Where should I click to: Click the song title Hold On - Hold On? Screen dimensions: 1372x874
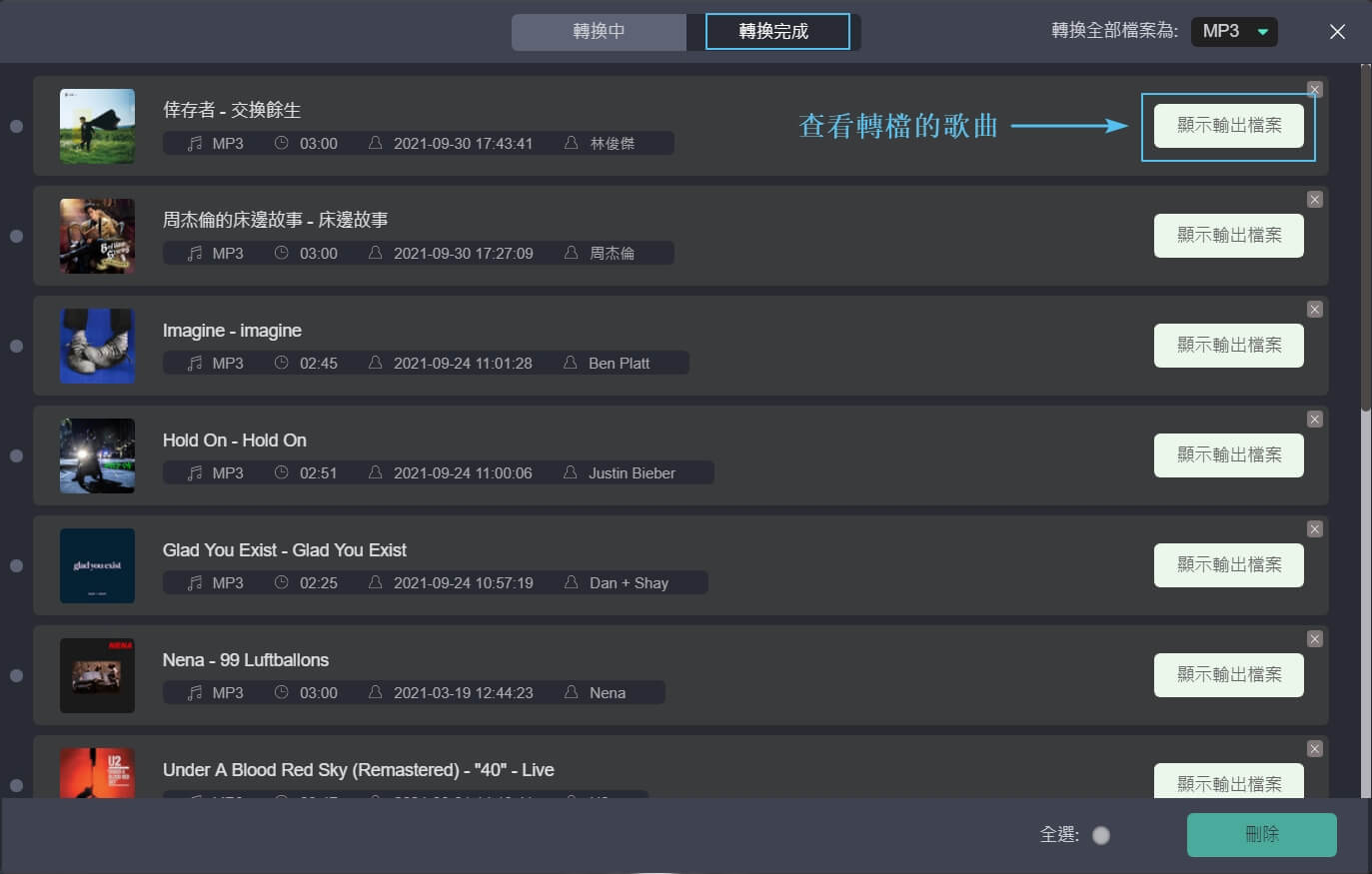click(235, 440)
